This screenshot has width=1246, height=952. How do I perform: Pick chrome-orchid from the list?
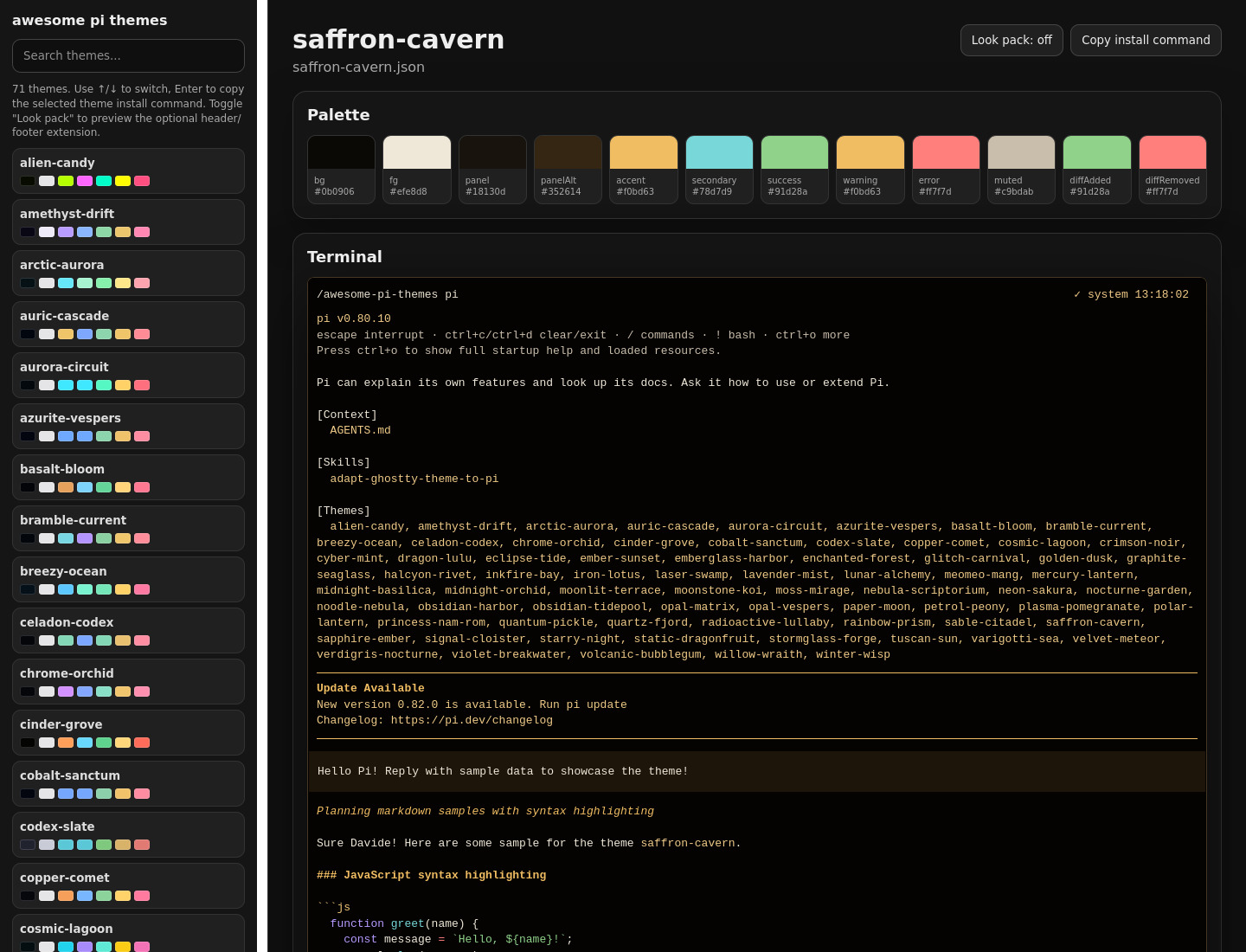[x=128, y=682]
